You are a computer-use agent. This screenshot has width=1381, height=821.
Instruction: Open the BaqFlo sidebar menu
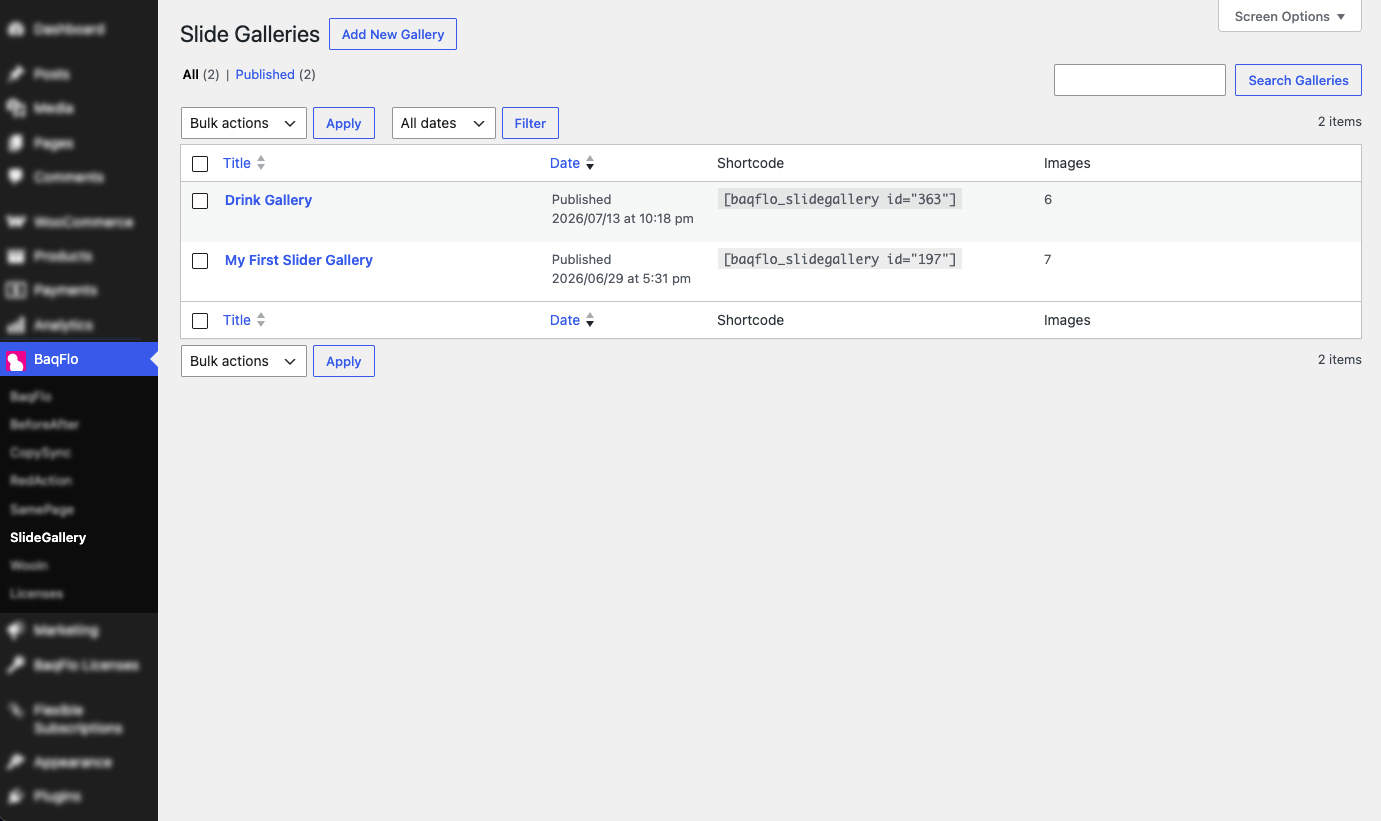pyautogui.click(x=79, y=359)
